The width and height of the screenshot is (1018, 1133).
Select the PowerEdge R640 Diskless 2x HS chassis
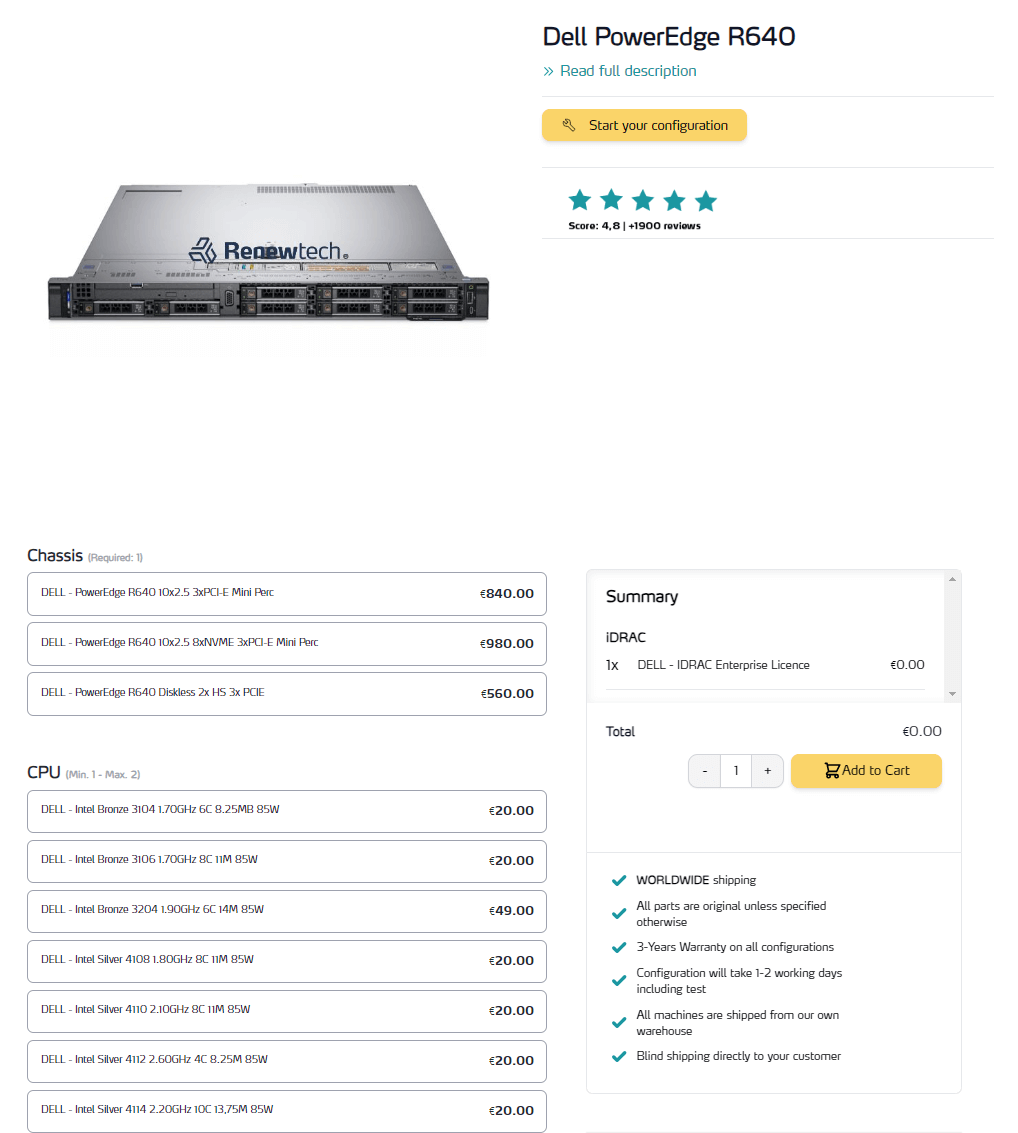pyautogui.click(x=287, y=693)
